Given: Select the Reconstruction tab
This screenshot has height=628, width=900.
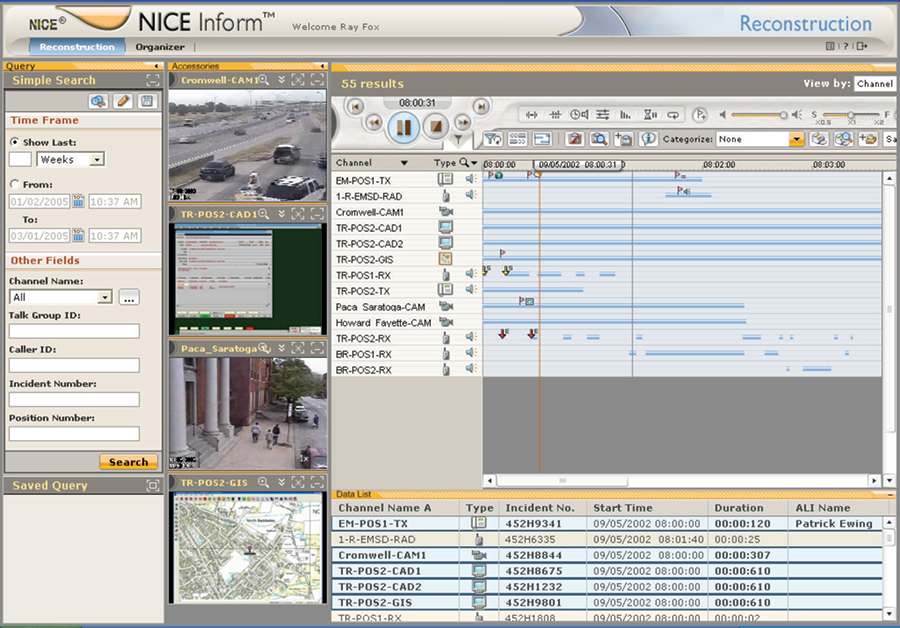Looking at the screenshot, I should point(77,47).
